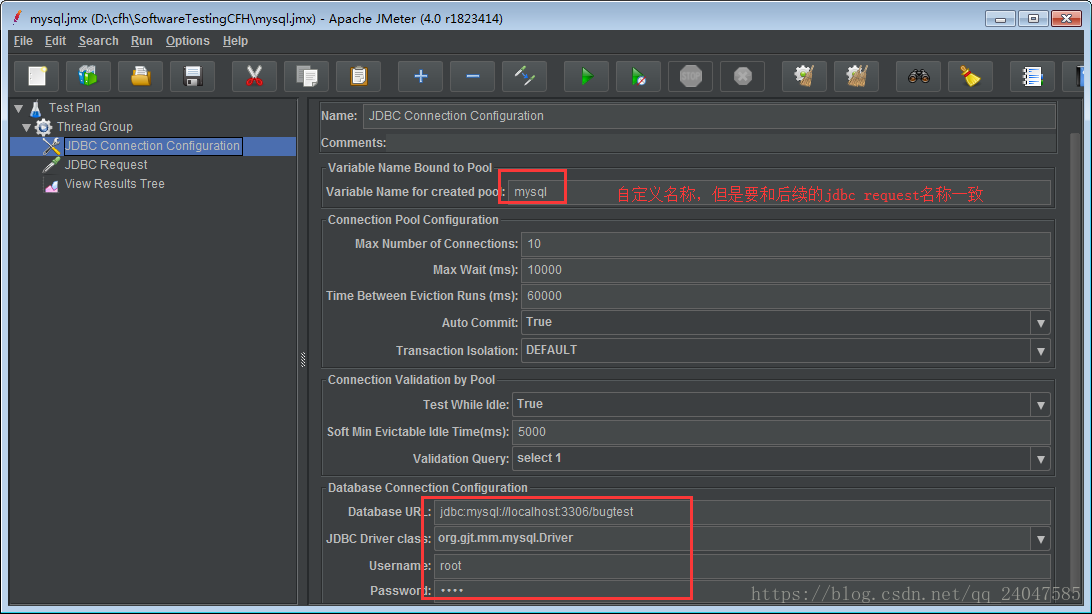This screenshot has width=1092, height=614.
Task: Click the Max Wait (ms) field
Action: (x=786, y=270)
